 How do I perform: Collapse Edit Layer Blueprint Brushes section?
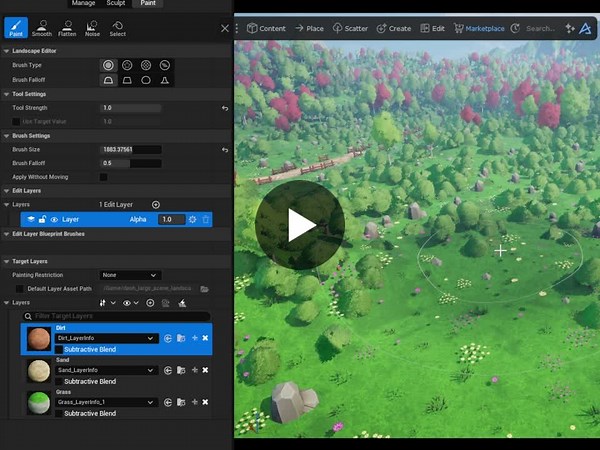tap(7, 234)
